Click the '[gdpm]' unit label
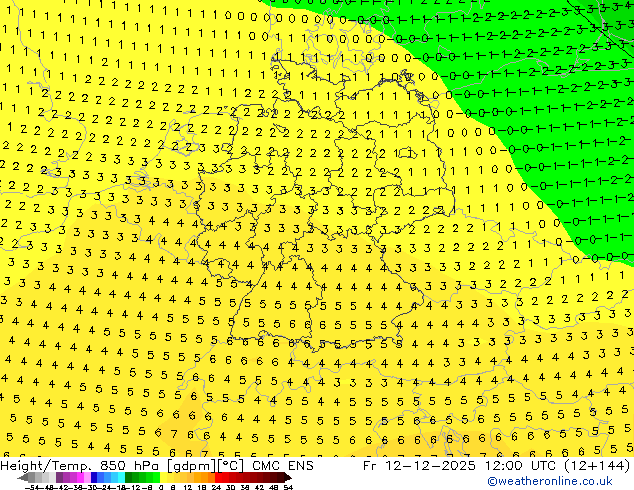Viewport: 634px width, 490px height. 191,466
